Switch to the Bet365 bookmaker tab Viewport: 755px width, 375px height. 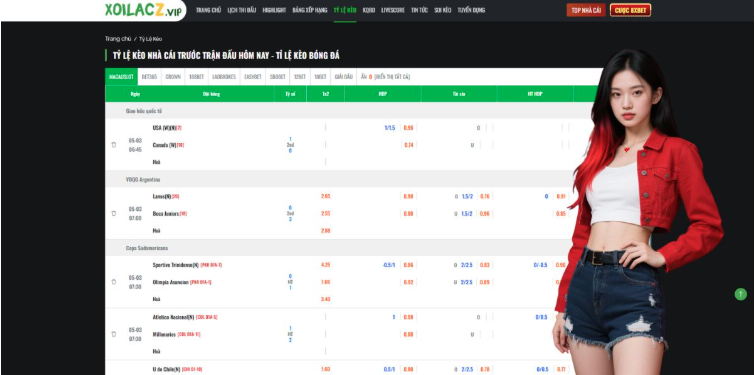pos(149,77)
